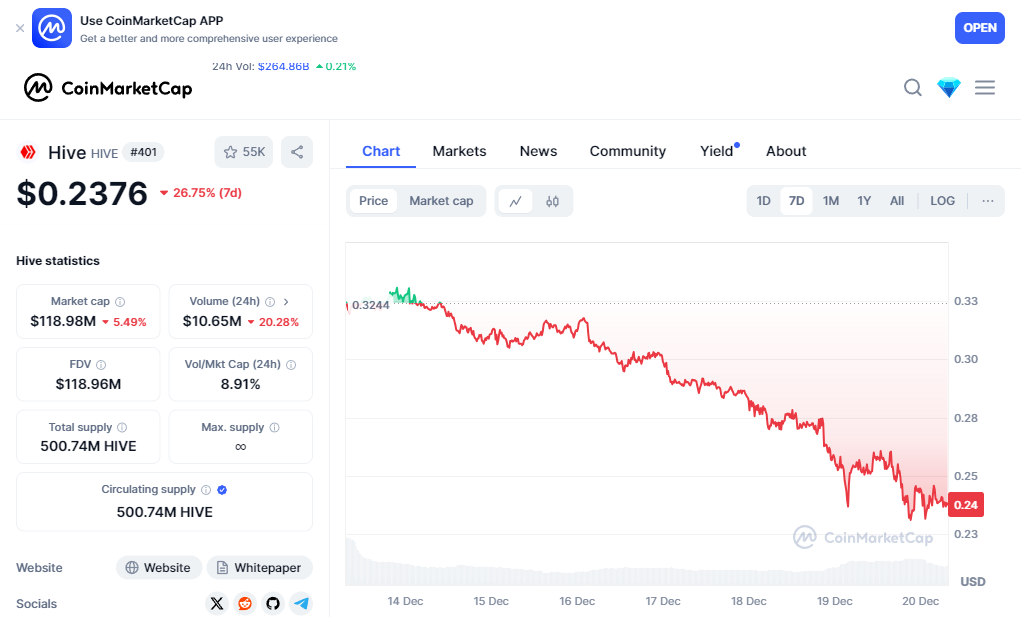Expand the Volume (24h) chevron arrow
This screenshot has height=617, width=1021.
pyautogui.click(x=286, y=301)
